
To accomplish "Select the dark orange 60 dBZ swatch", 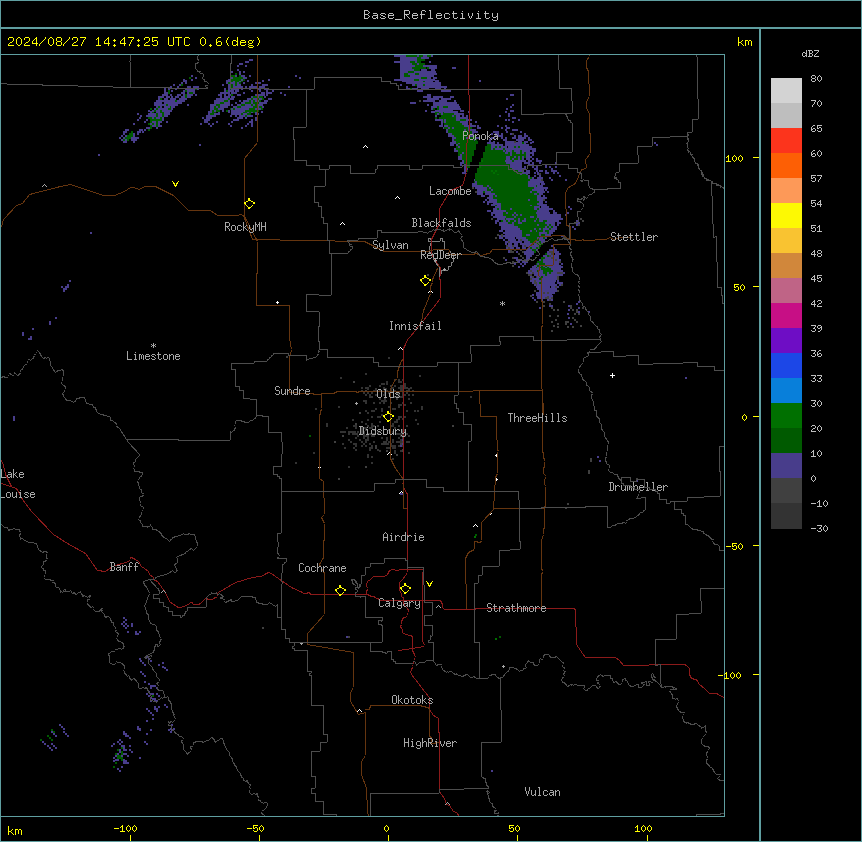I will [x=786, y=165].
